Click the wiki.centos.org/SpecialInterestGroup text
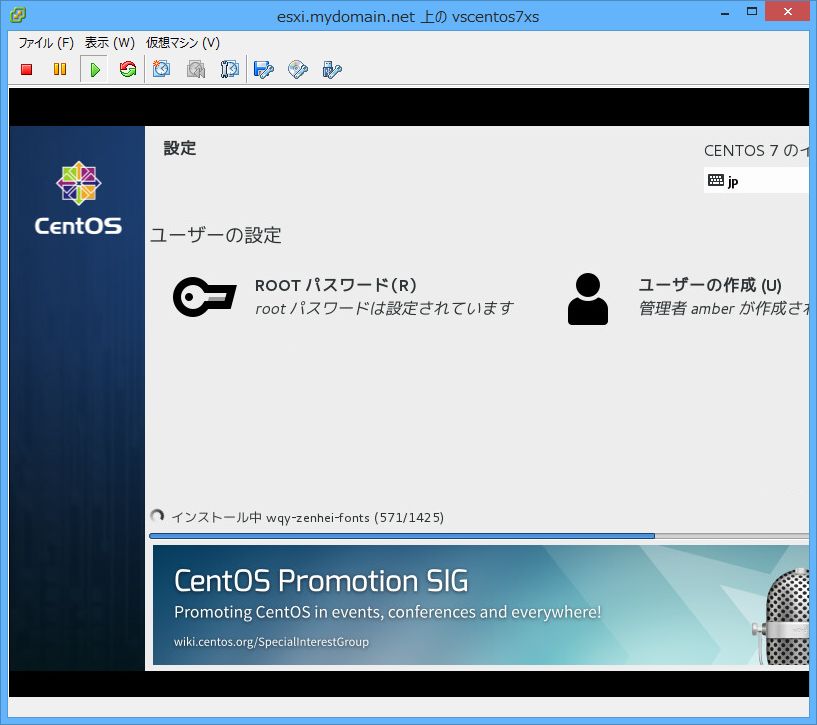This screenshot has width=817, height=725. point(271,642)
